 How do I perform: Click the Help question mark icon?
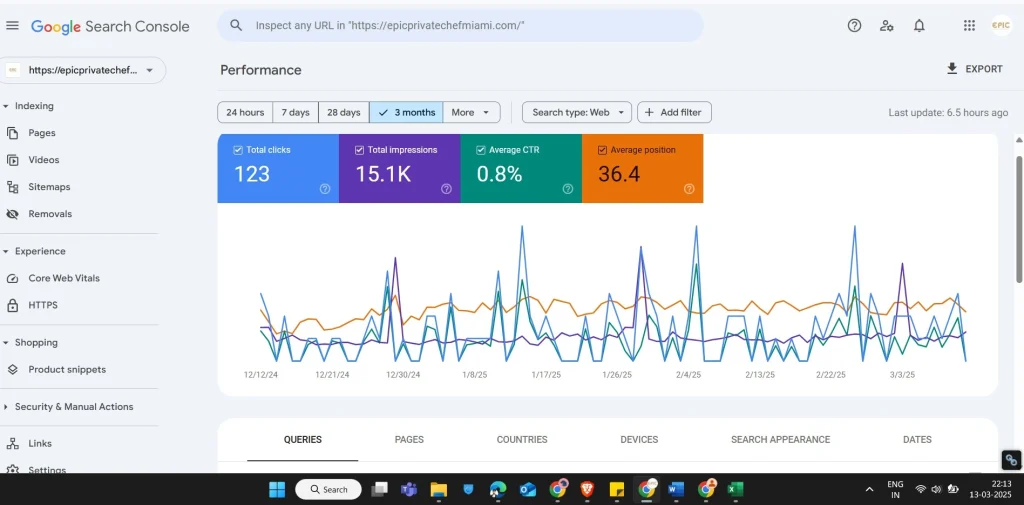(x=854, y=26)
